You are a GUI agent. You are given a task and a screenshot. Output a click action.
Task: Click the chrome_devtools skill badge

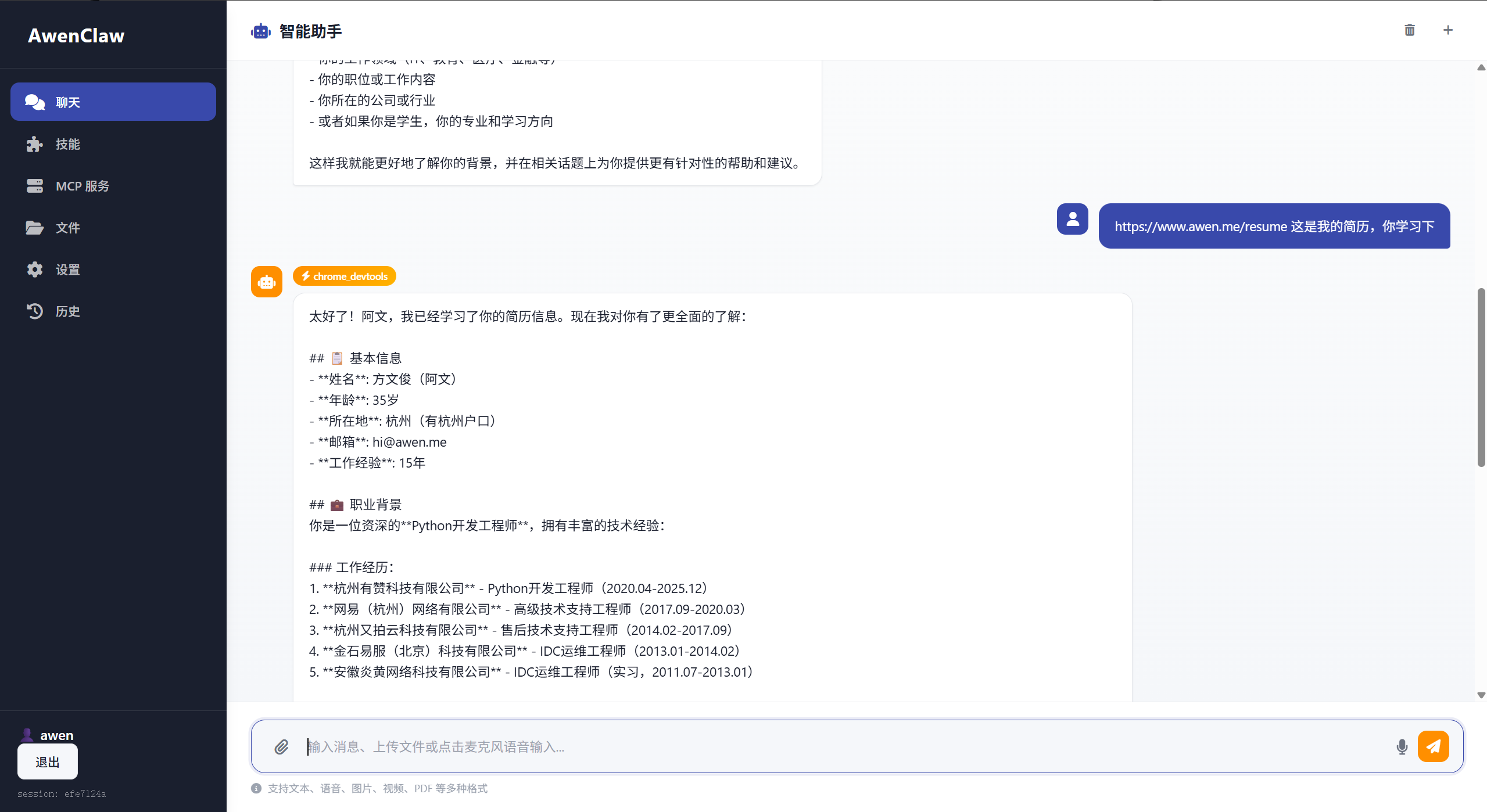tap(344, 276)
